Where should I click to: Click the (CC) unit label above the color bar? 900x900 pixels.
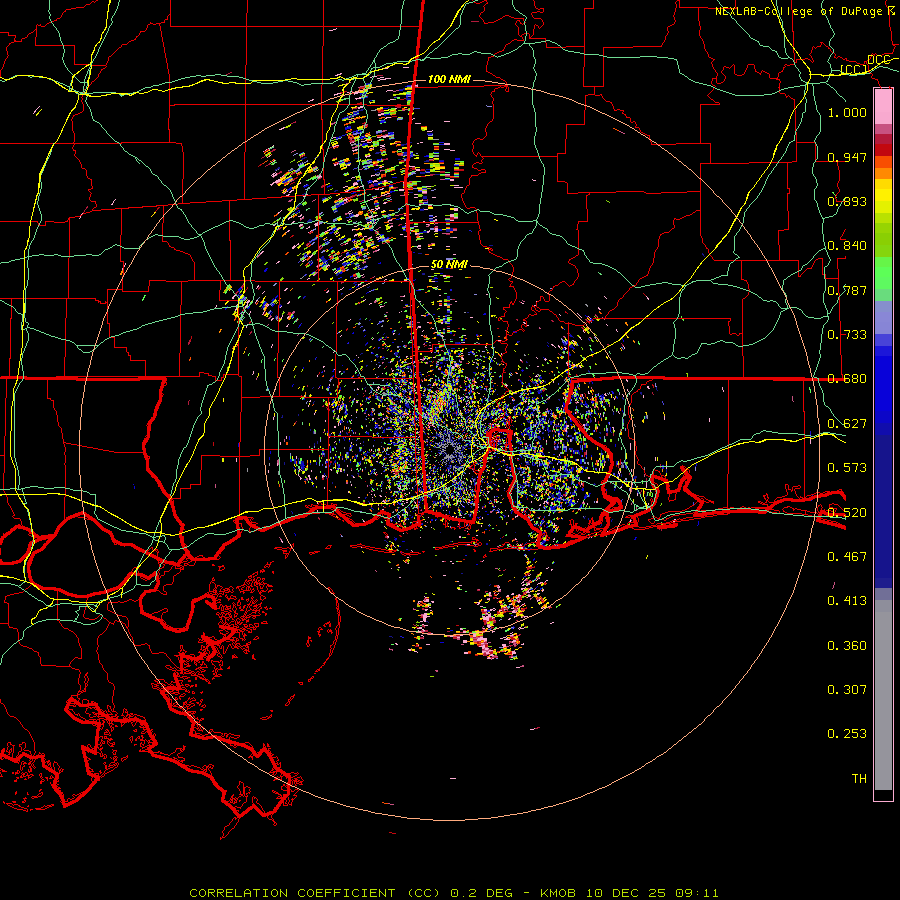[854, 70]
